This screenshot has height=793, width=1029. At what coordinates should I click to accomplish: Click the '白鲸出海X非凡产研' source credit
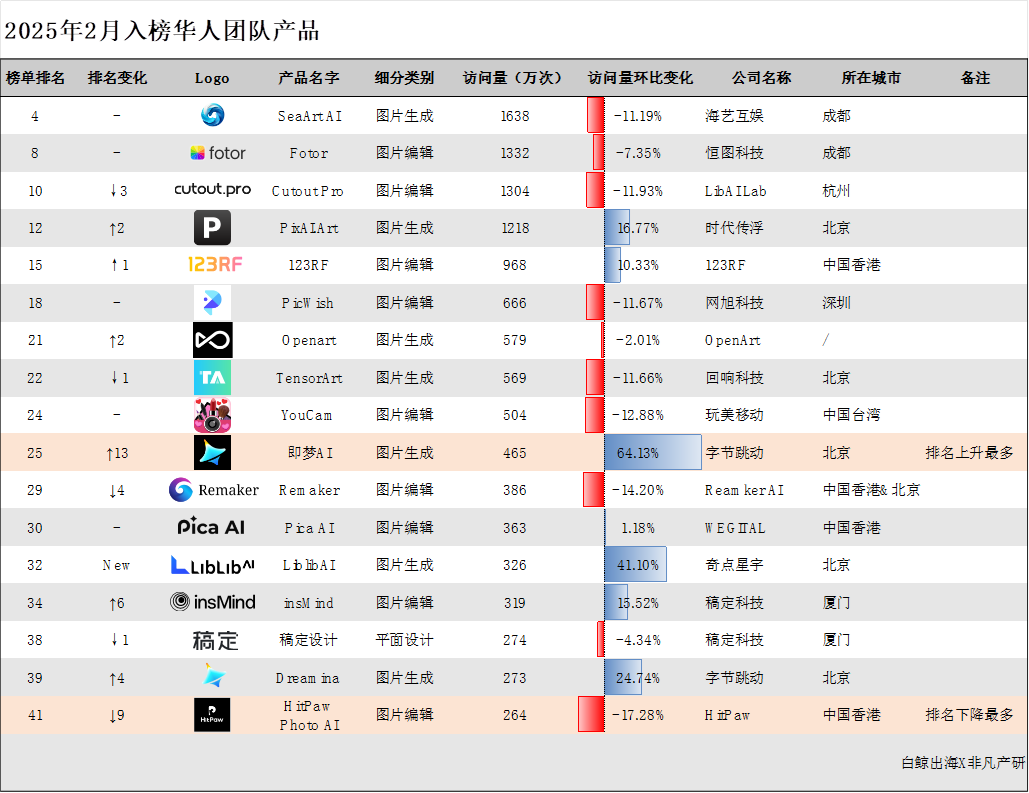[x=963, y=763]
